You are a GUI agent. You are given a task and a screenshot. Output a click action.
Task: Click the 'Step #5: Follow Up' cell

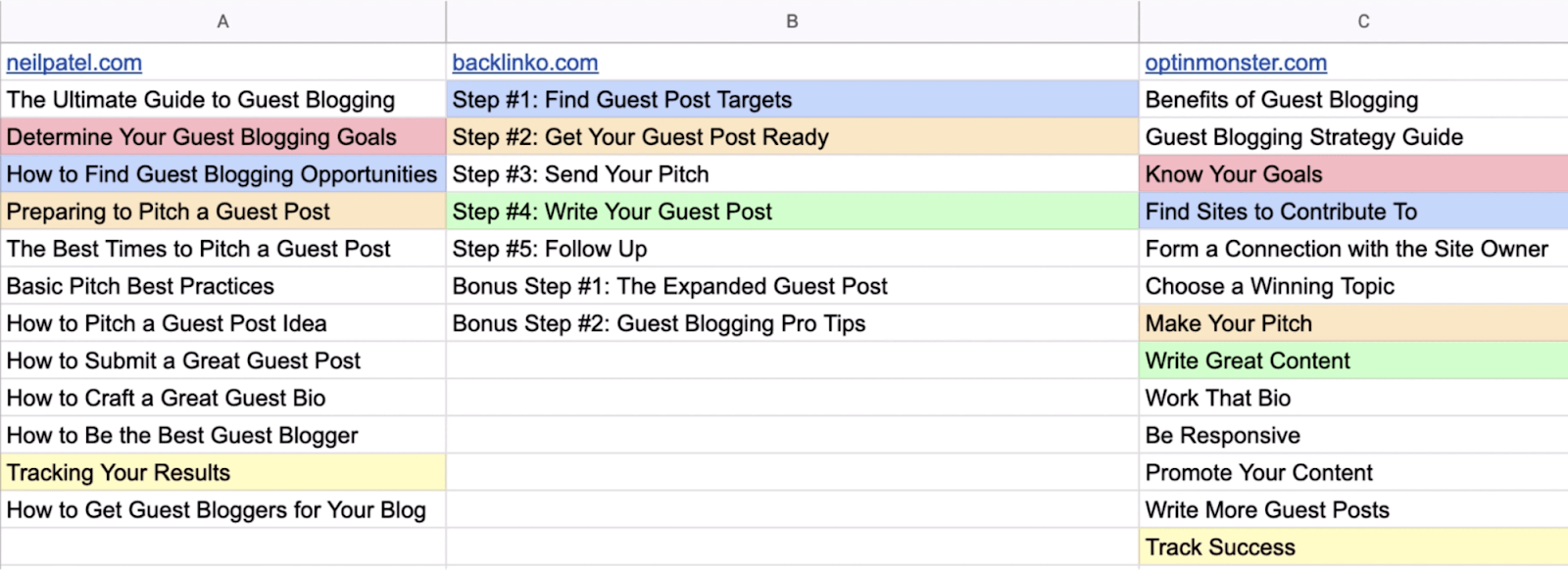click(x=550, y=249)
